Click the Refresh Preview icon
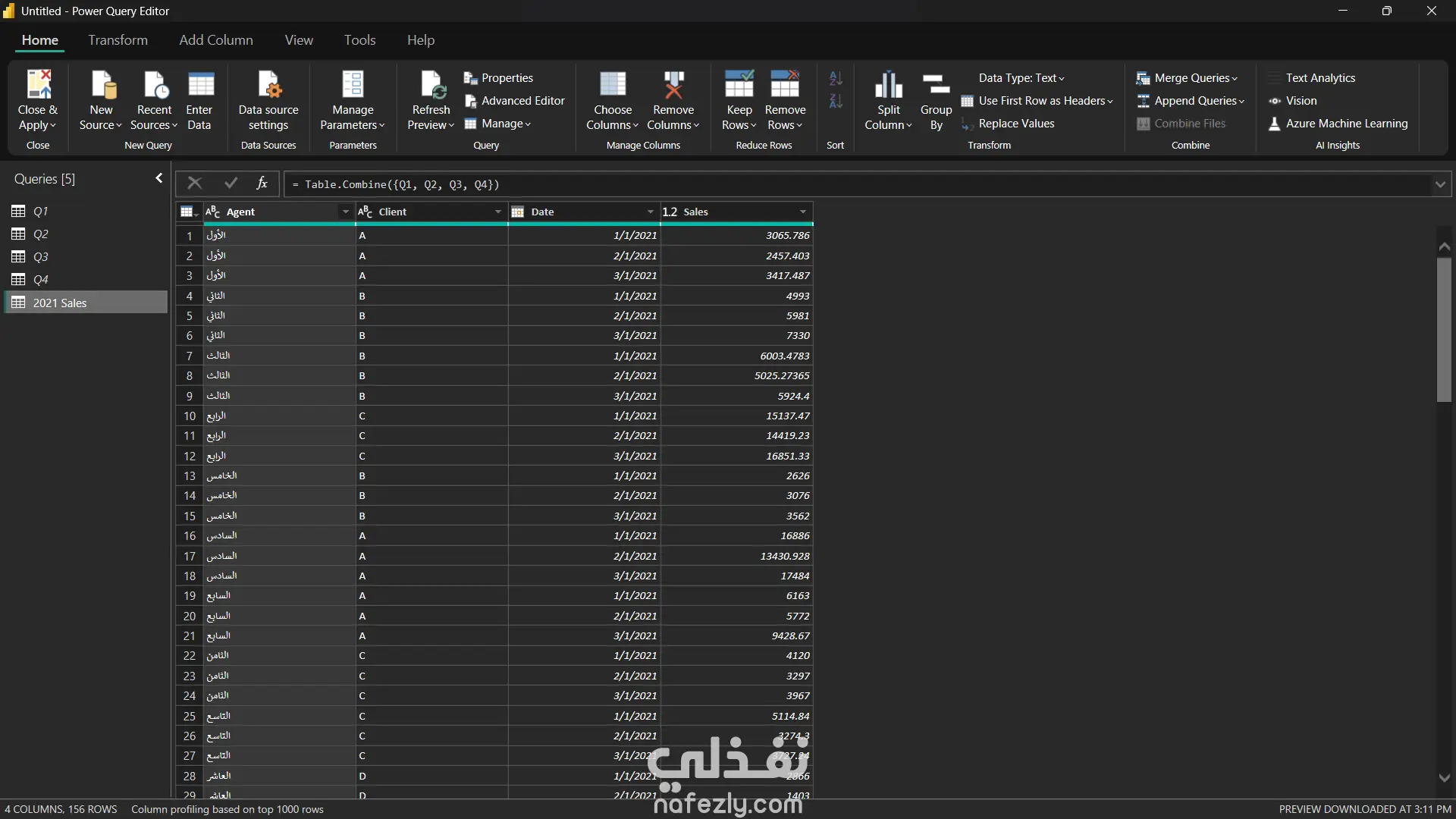Viewport: 1456px width, 819px height. [x=431, y=85]
